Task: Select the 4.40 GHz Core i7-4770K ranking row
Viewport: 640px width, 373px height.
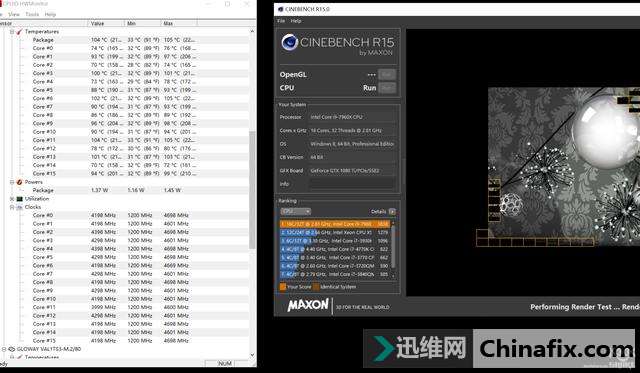Action: point(335,249)
